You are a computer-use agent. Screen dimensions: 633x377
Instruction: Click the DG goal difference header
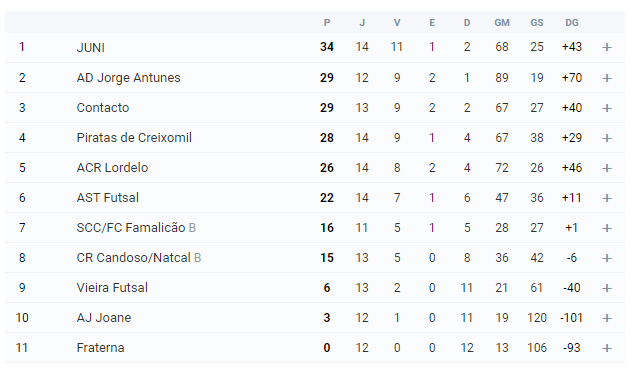tap(572, 23)
